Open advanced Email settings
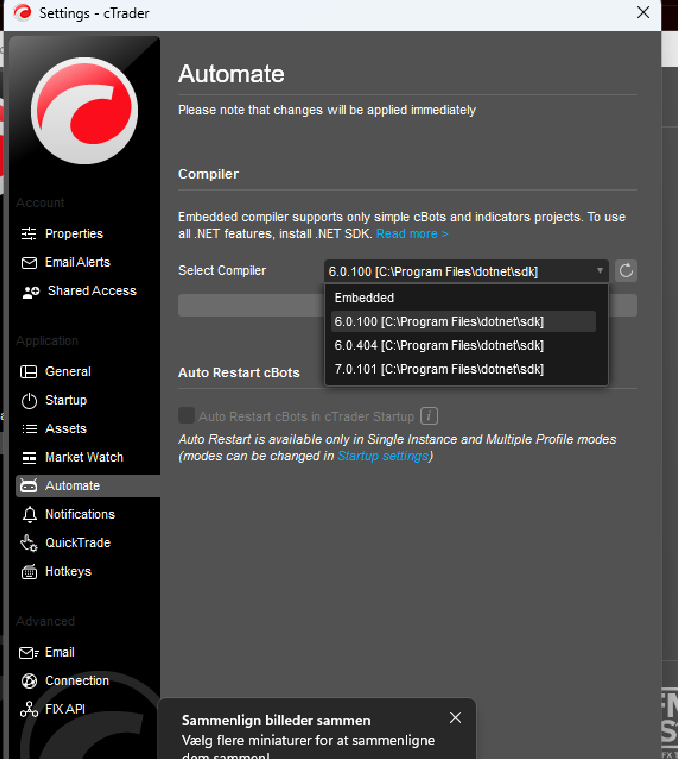The width and height of the screenshot is (678, 759). pyautogui.click(x=60, y=653)
